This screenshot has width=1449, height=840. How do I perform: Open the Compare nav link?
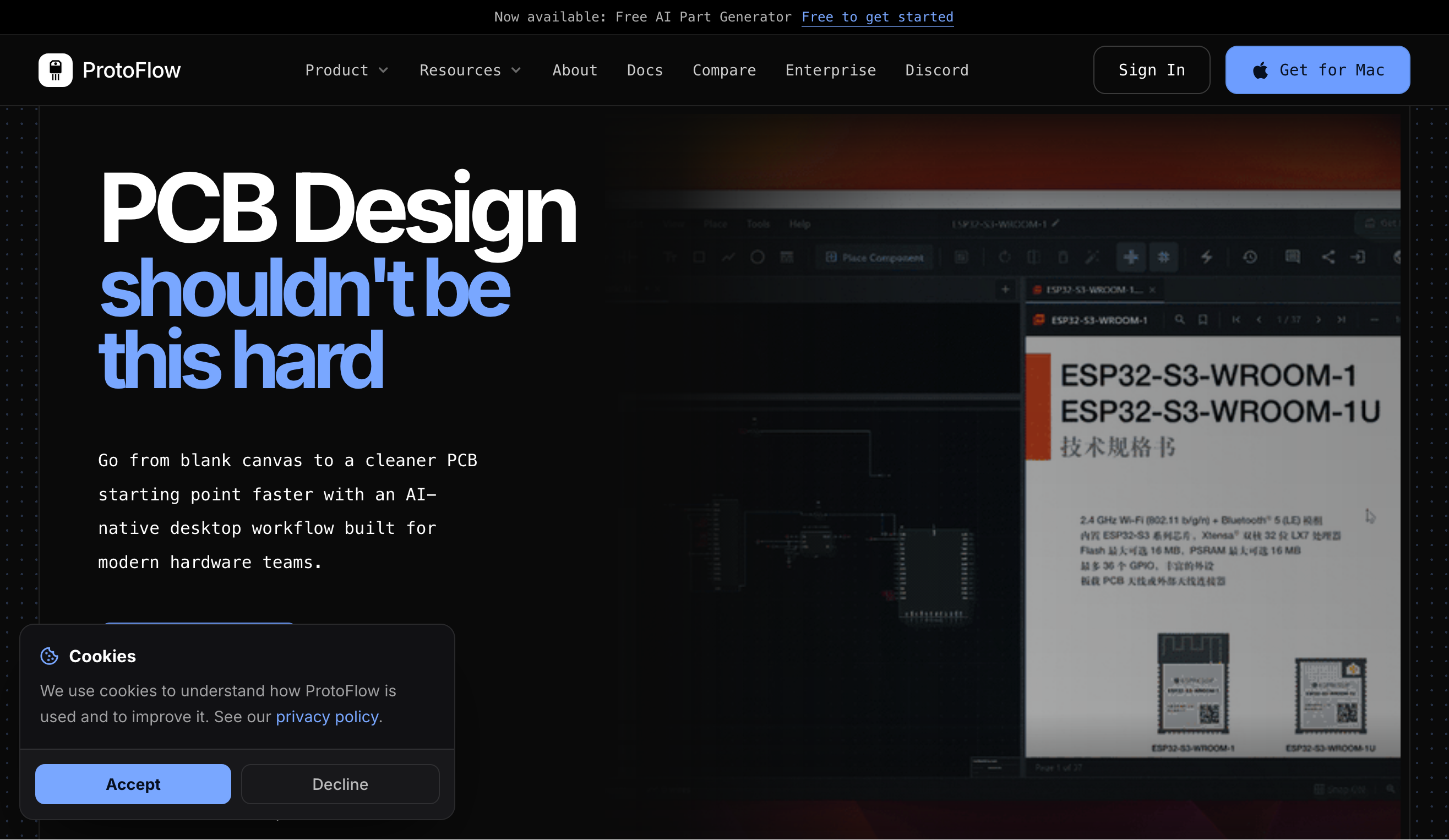pos(724,70)
